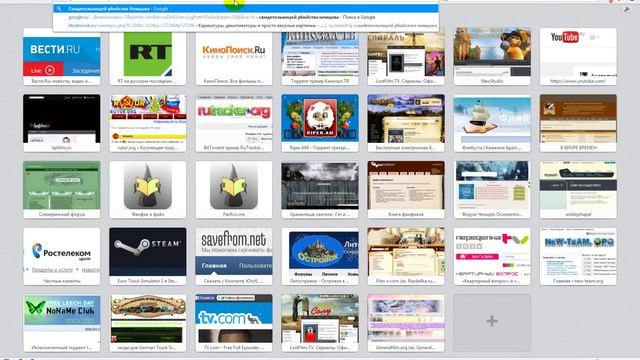Open the Хранилище свитков tile
This screenshot has width=640, height=360.
click(x=320, y=189)
